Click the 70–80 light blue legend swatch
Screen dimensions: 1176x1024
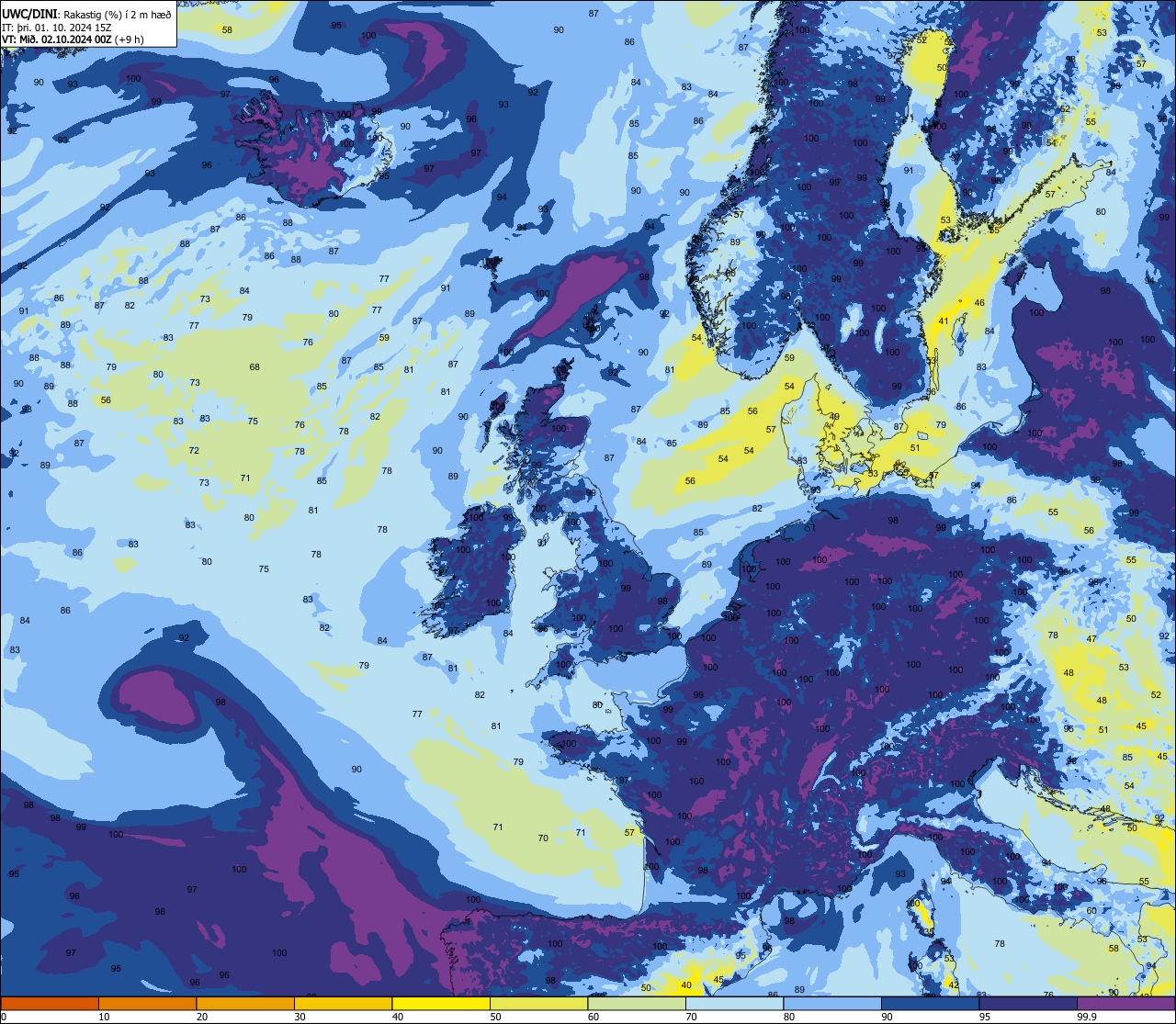point(735,1004)
